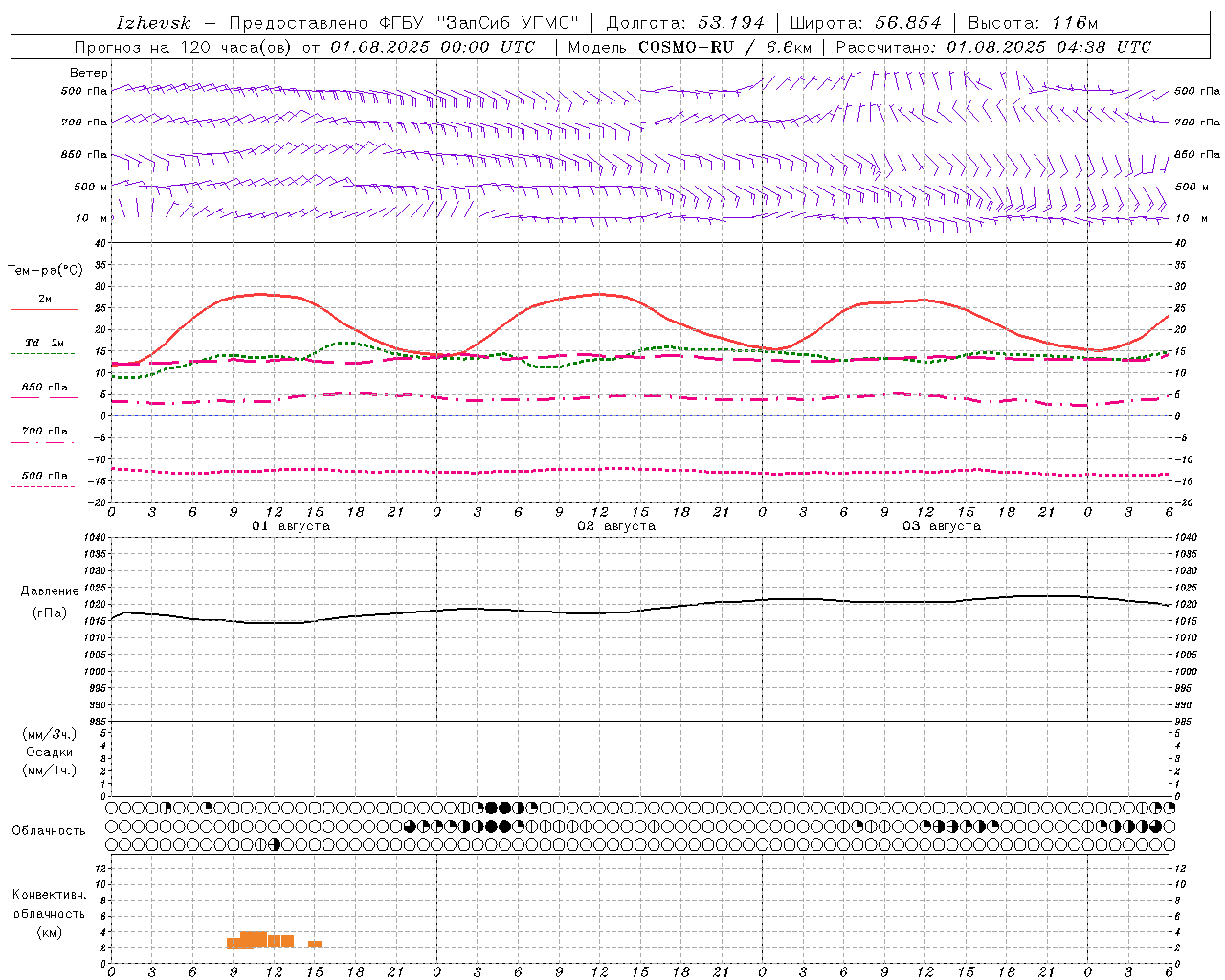Screen dimensions: 1225x980
Task: Click the Тем-ра(°C) temperature axis title
Action: tap(45, 271)
